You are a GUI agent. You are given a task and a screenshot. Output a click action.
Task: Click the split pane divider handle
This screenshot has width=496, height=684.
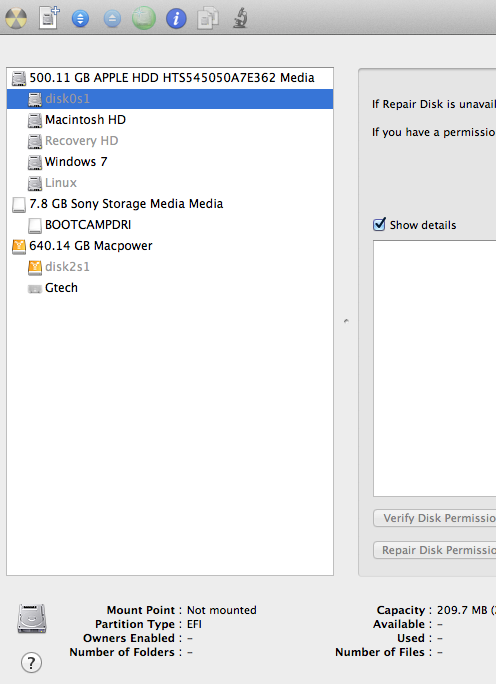click(346, 321)
